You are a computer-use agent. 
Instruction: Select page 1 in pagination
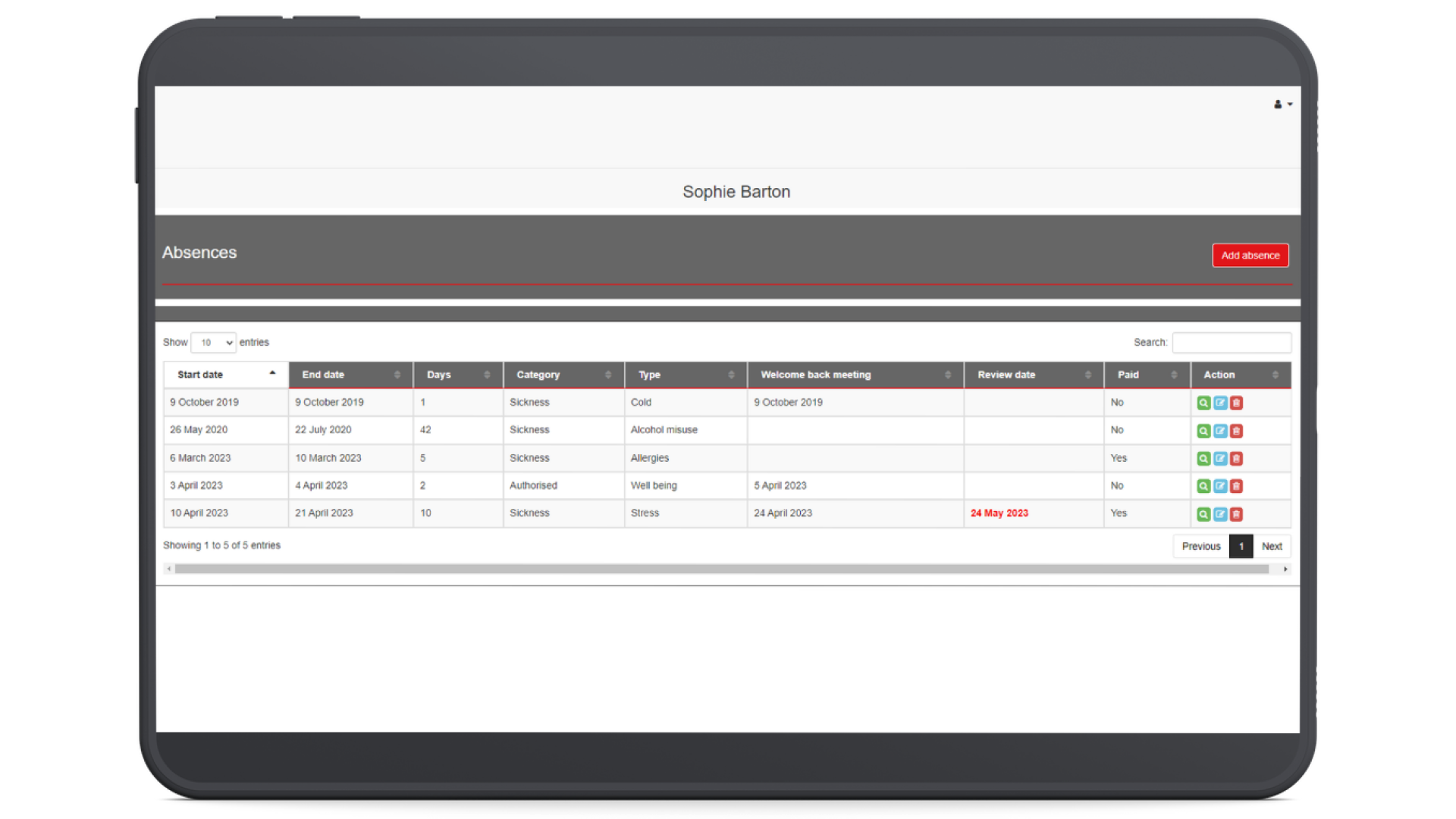click(1241, 546)
